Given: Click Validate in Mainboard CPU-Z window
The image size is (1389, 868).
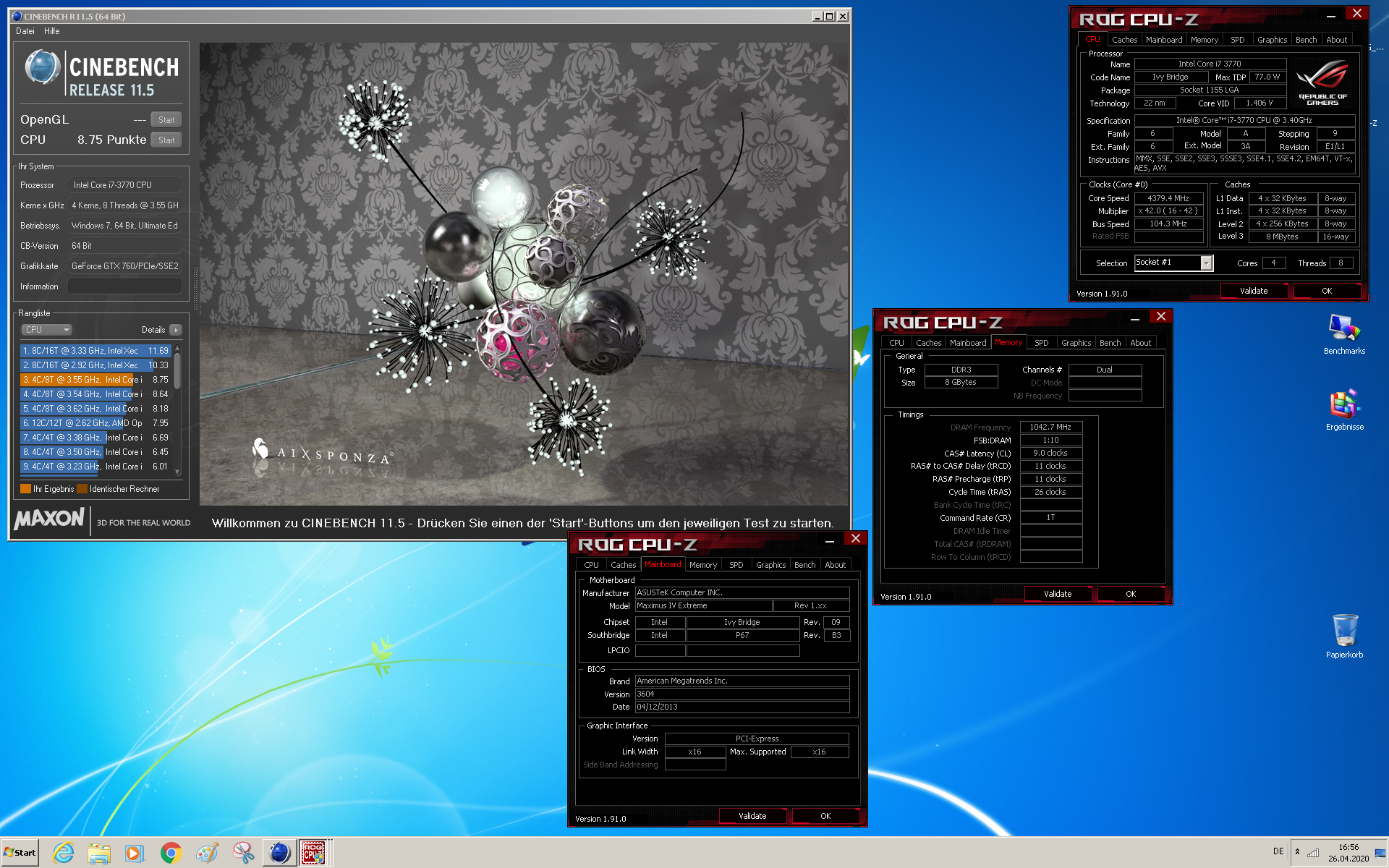Looking at the screenshot, I should [752, 816].
